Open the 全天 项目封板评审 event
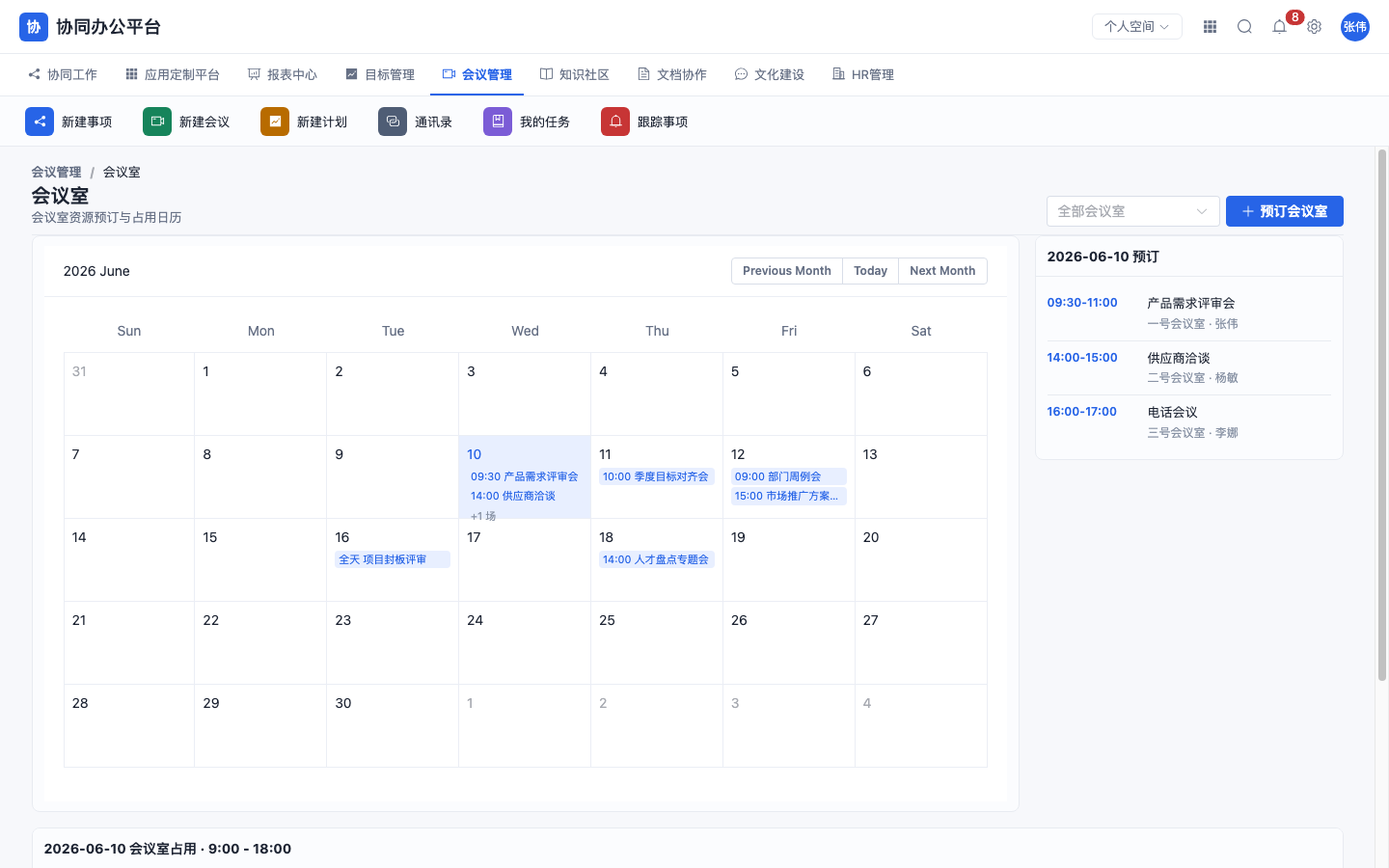The width and height of the screenshot is (1389, 868). (x=393, y=559)
